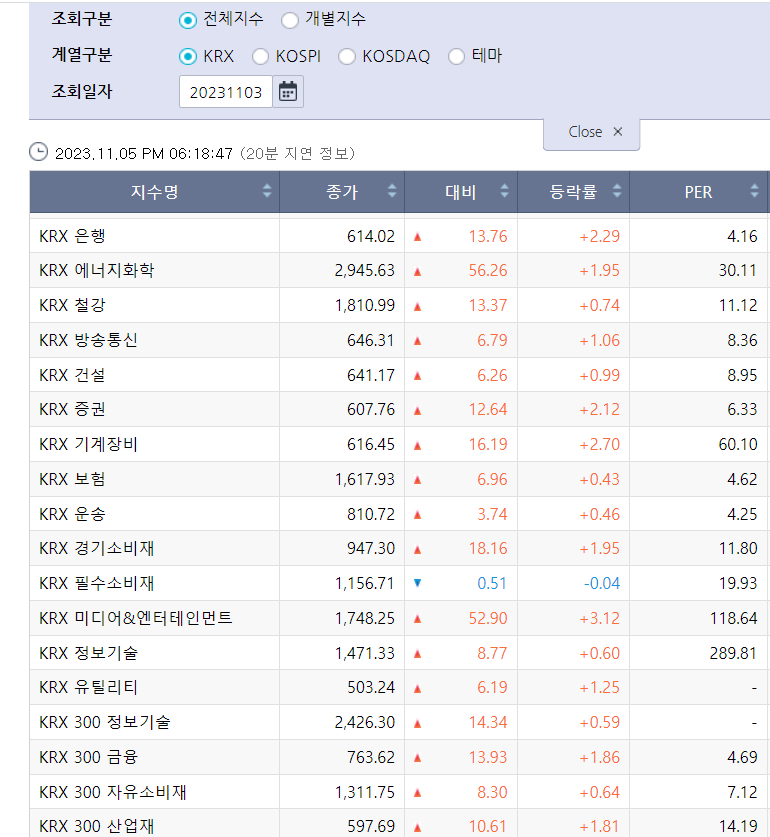Click the KRX 보험 index name
Image resolution: width=770 pixels, height=837 pixels.
click(72, 479)
